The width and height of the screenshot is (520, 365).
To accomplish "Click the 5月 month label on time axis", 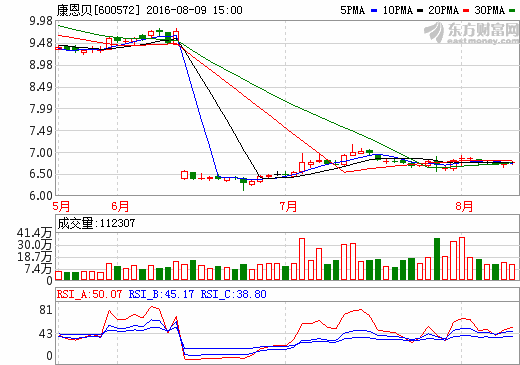I will [x=61, y=206].
